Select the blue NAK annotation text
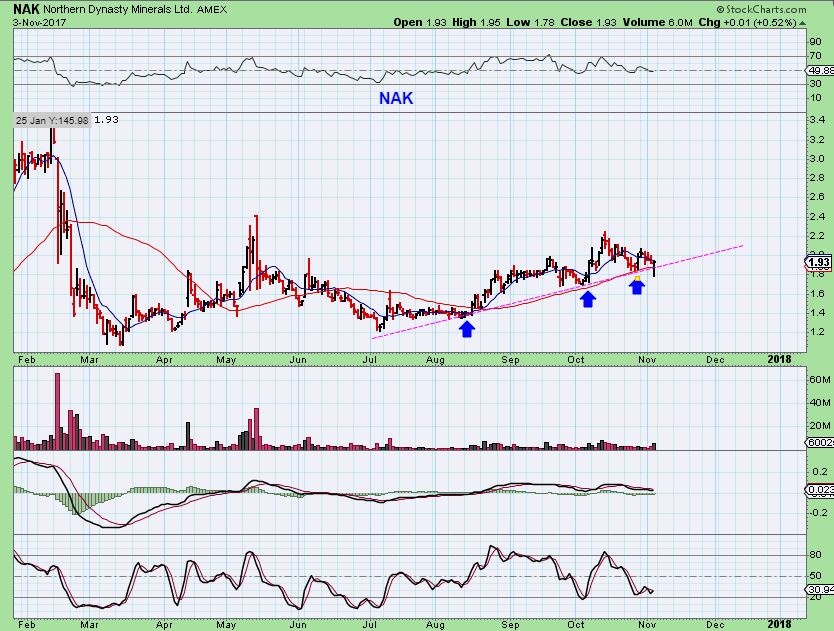 click(395, 98)
